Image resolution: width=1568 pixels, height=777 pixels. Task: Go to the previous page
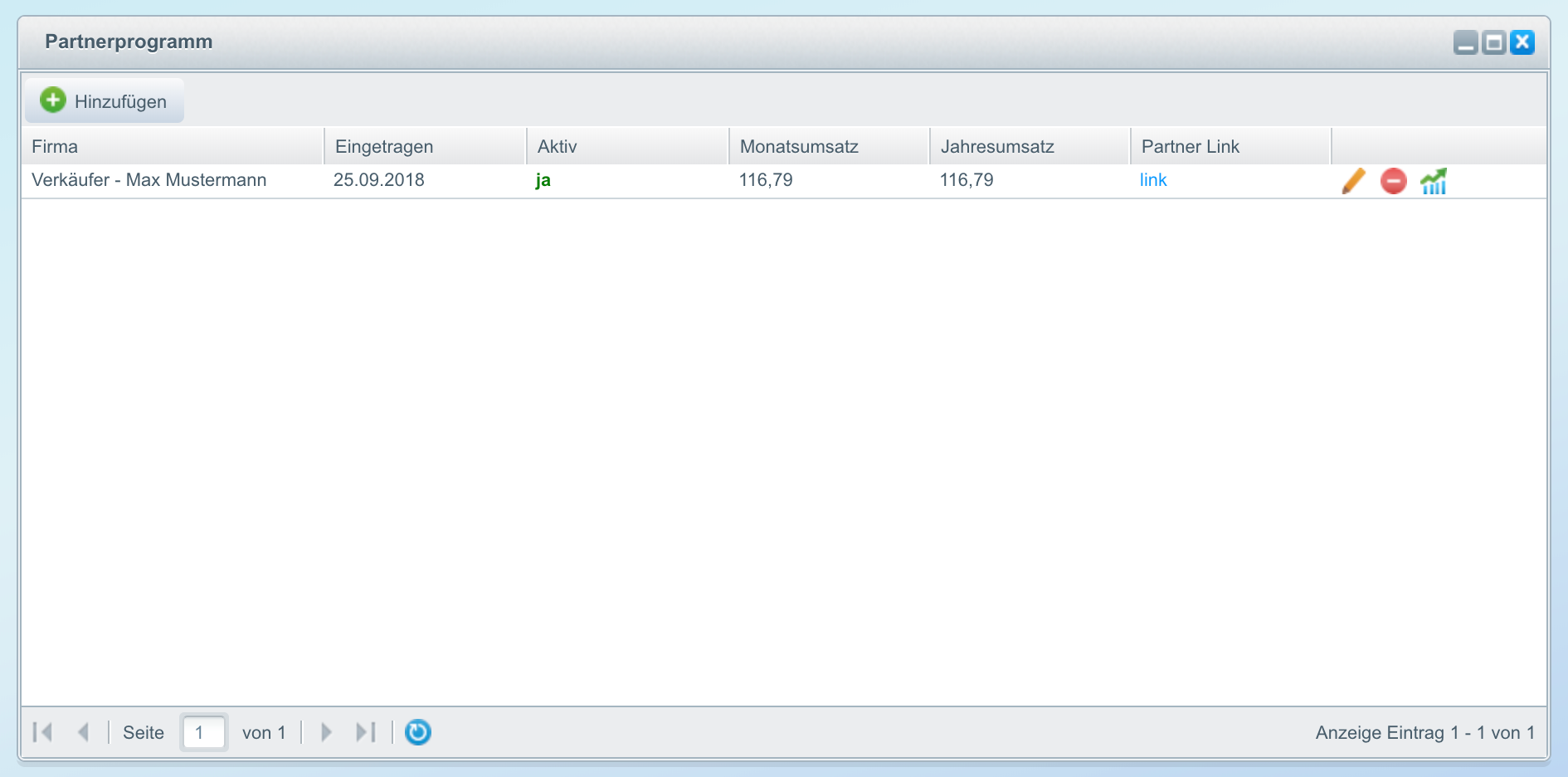(x=83, y=732)
